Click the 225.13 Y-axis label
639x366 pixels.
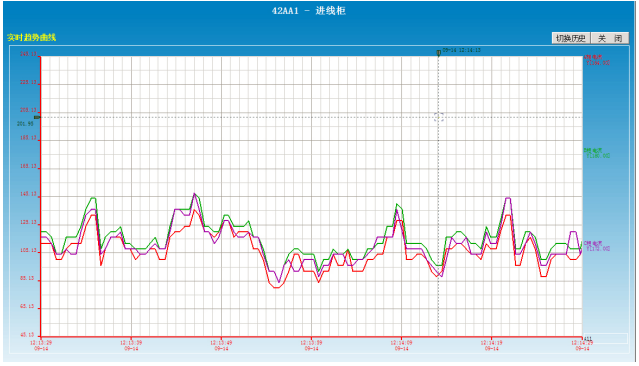(28, 82)
